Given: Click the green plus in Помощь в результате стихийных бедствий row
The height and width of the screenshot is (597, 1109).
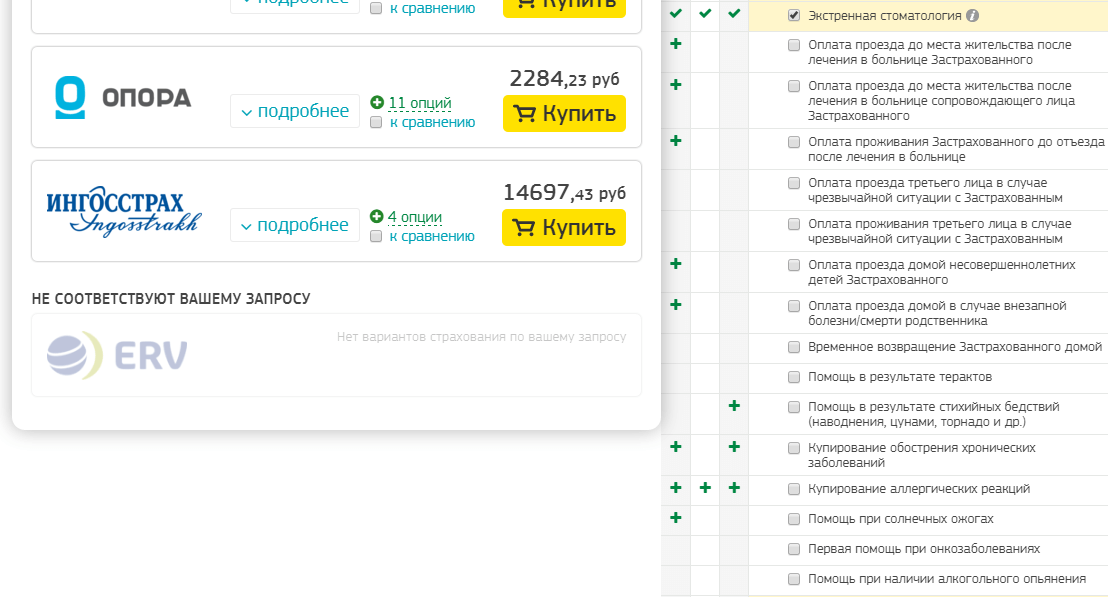Looking at the screenshot, I should point(734,406).
